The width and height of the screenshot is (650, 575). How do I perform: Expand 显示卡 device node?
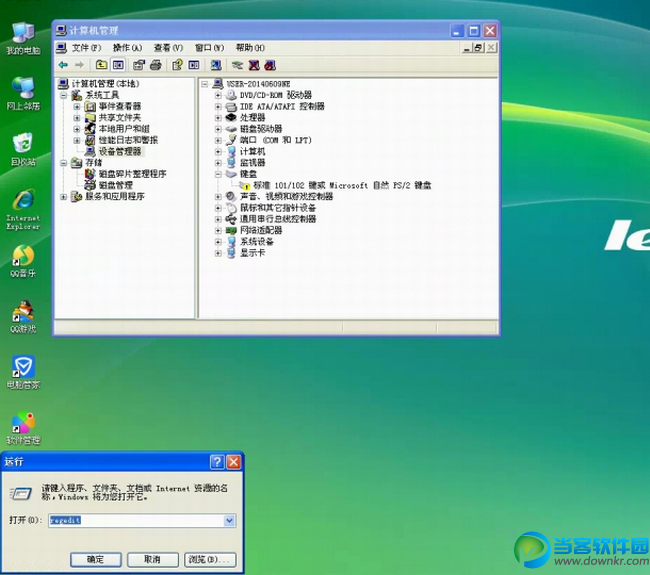coord(218,253)
